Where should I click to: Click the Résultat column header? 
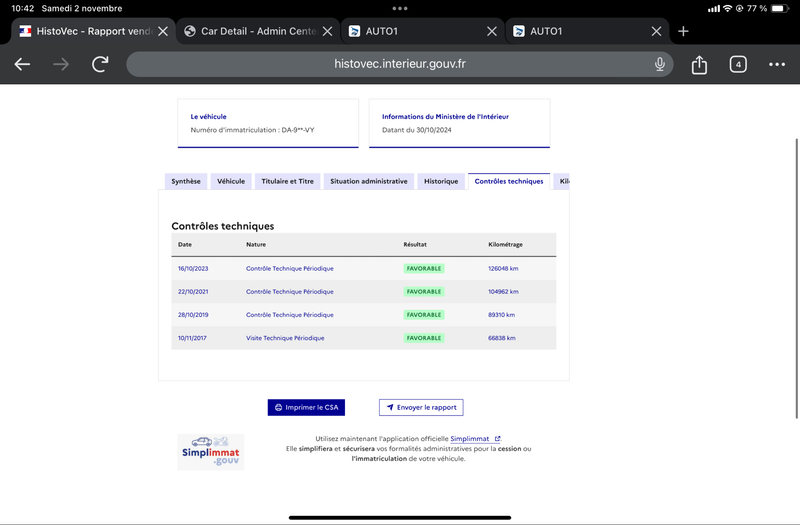[415, 244]
